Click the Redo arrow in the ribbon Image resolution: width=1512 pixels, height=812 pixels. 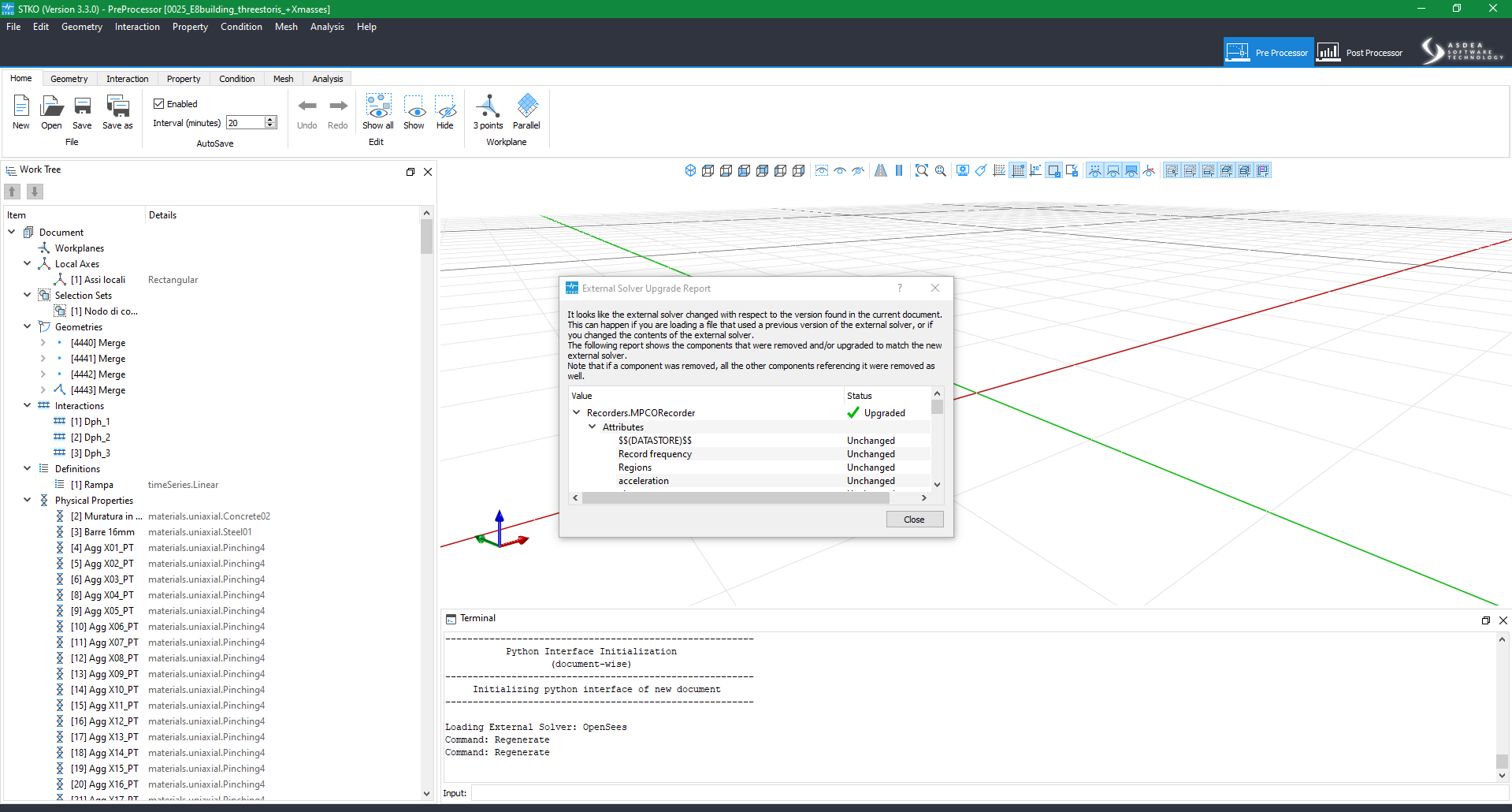coord(338,106)
